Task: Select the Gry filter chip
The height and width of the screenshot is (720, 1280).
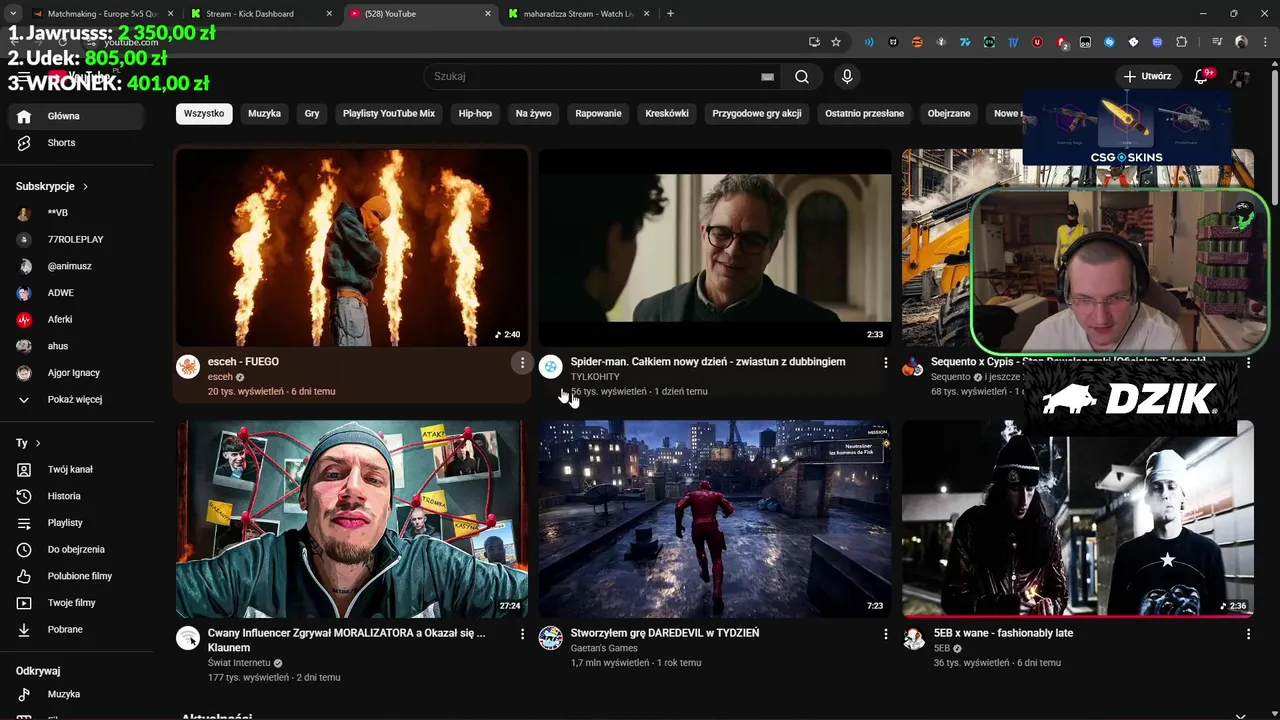Action: click(312, 114)
